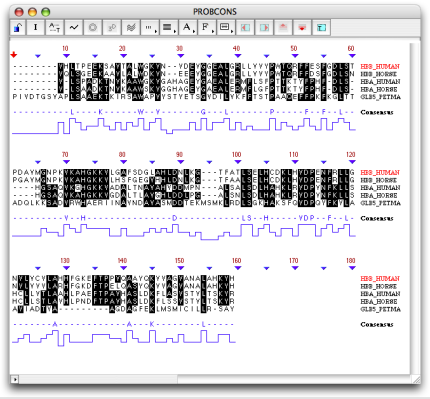Screen dimensions: 430x399
Task: Open the shading bars dropdown menu
Action: 169,27
